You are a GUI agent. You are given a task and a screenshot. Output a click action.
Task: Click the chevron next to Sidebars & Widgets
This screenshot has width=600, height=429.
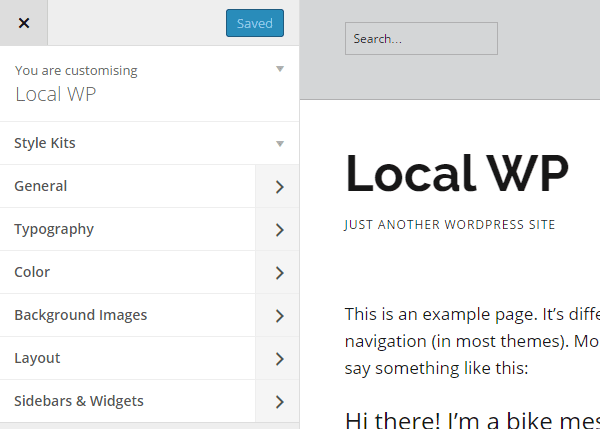pos(279,402)
